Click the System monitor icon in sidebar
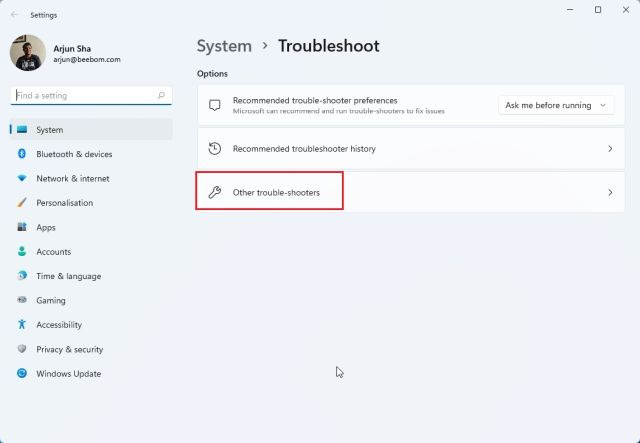This screenshot has width=640, height=443. click(22, 129)
